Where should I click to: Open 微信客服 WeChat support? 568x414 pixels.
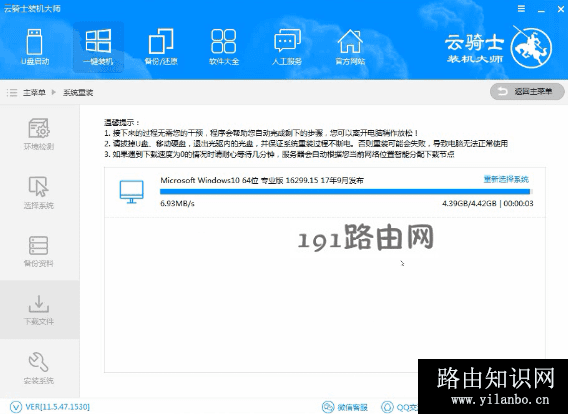pyautogui.click(x=345, y=407)
